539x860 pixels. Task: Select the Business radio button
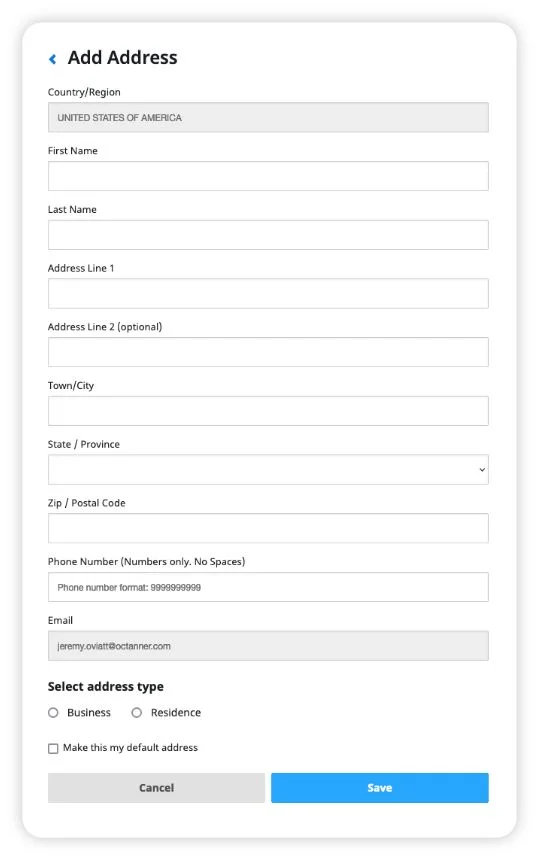point(53,712)
